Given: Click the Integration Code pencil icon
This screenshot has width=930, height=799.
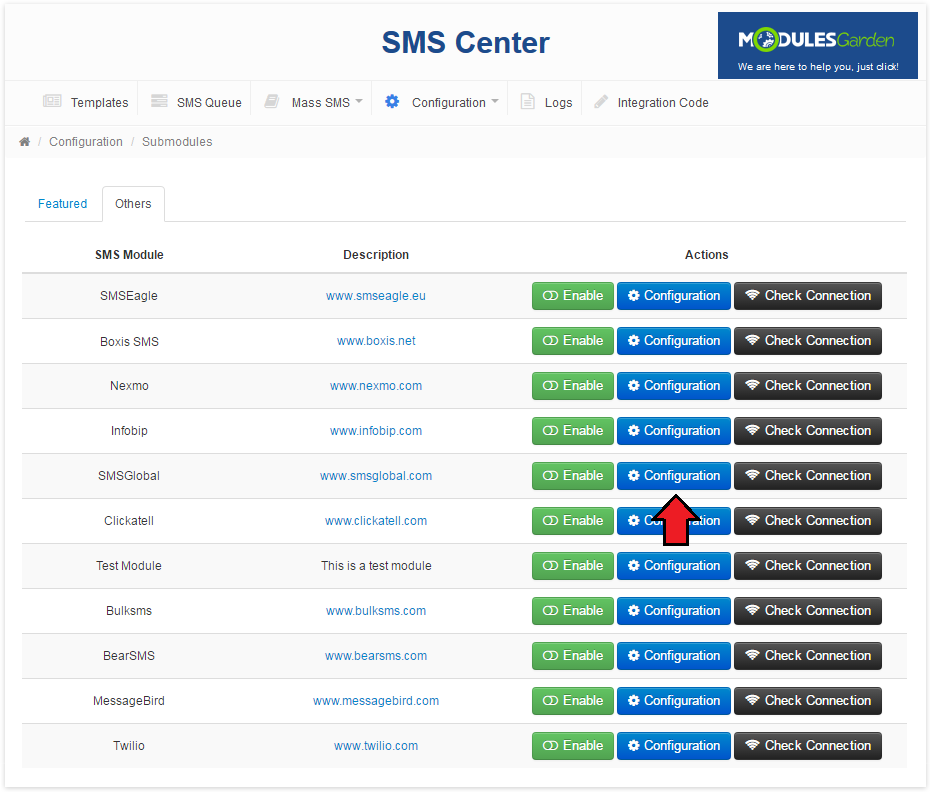Looking at the screenshot, I should click(601, 101).
